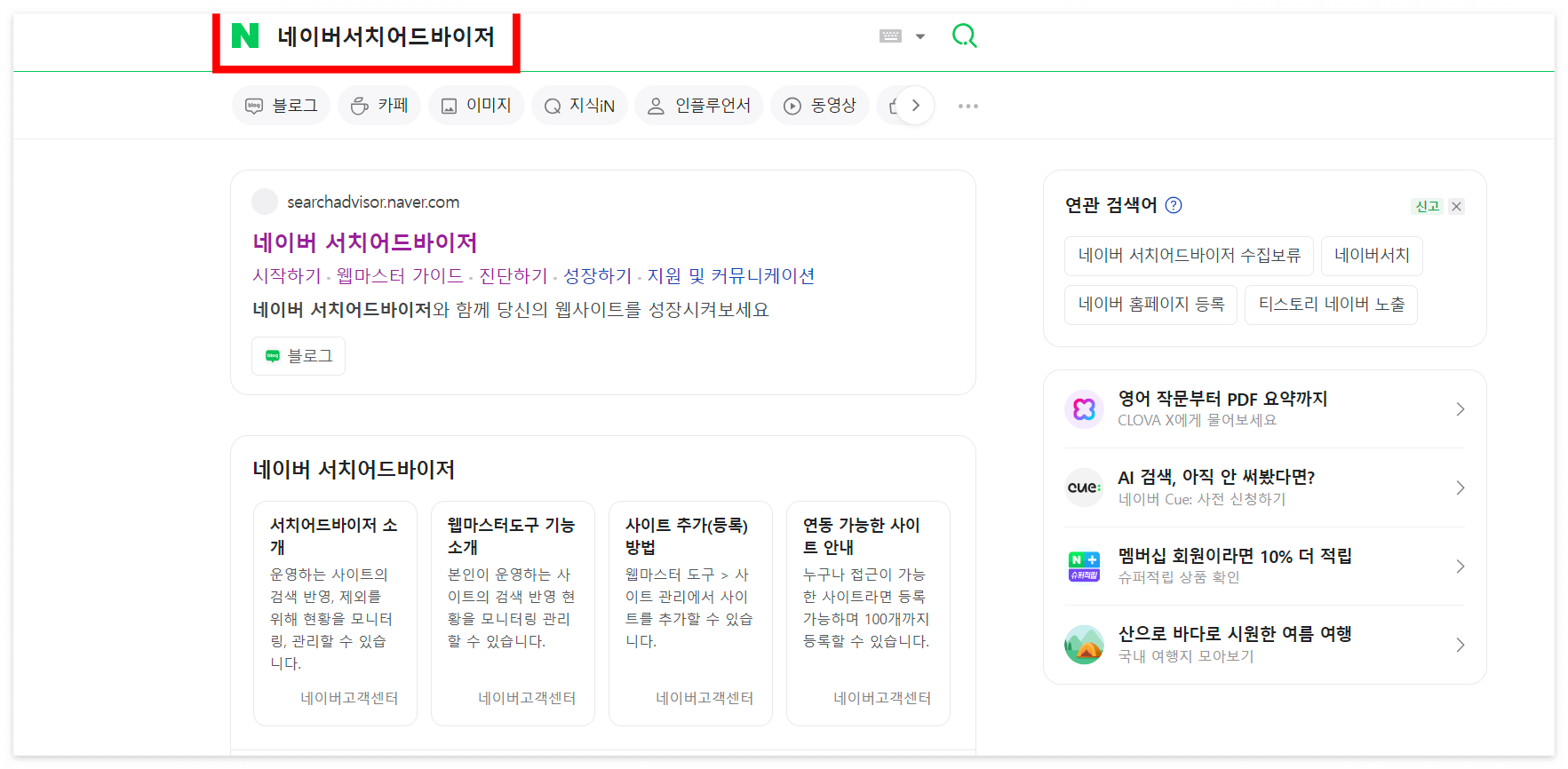This screenshot has width=1568, height=769.
Task: Open the 시작하기 sublink
Action: pyautogui.click(x=287, y=276)
